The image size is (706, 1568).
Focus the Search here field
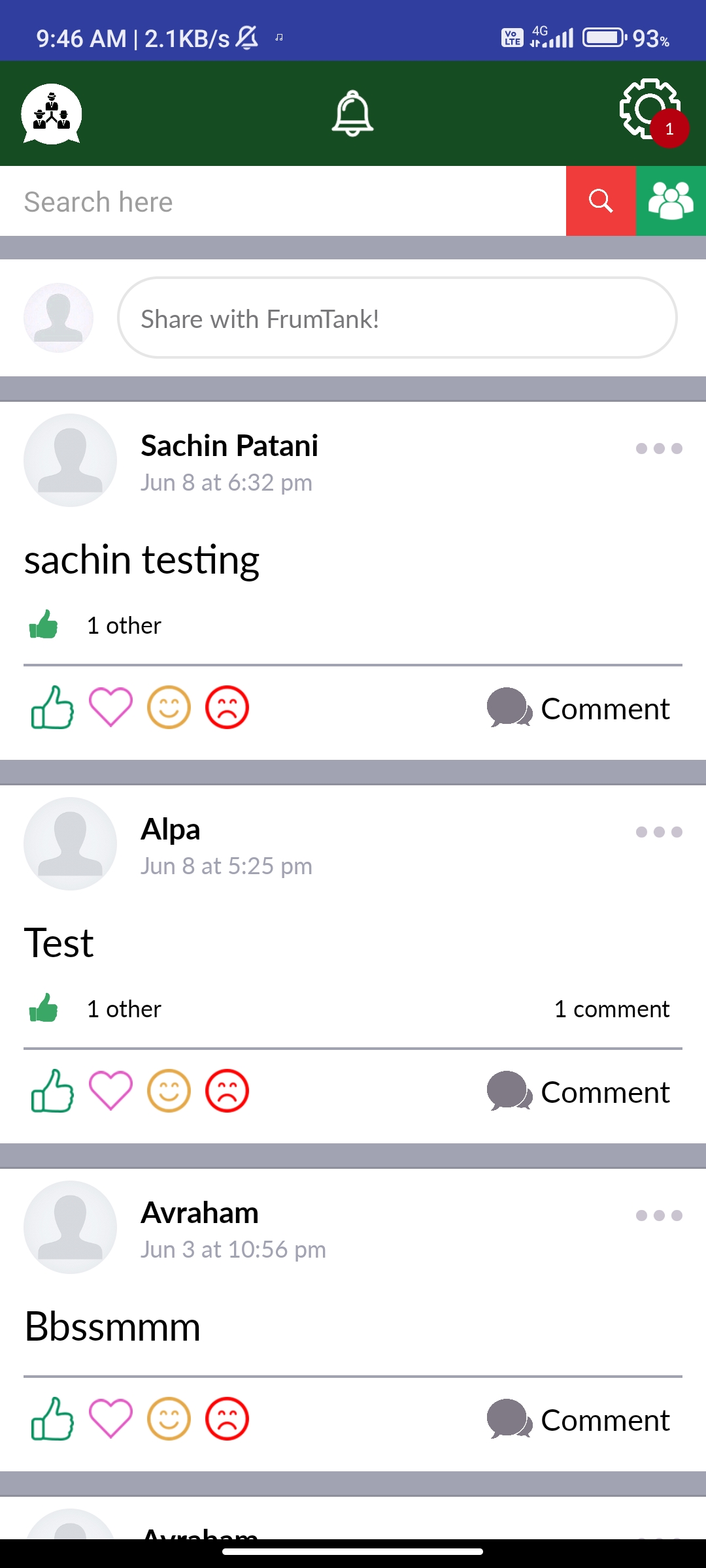283,201
